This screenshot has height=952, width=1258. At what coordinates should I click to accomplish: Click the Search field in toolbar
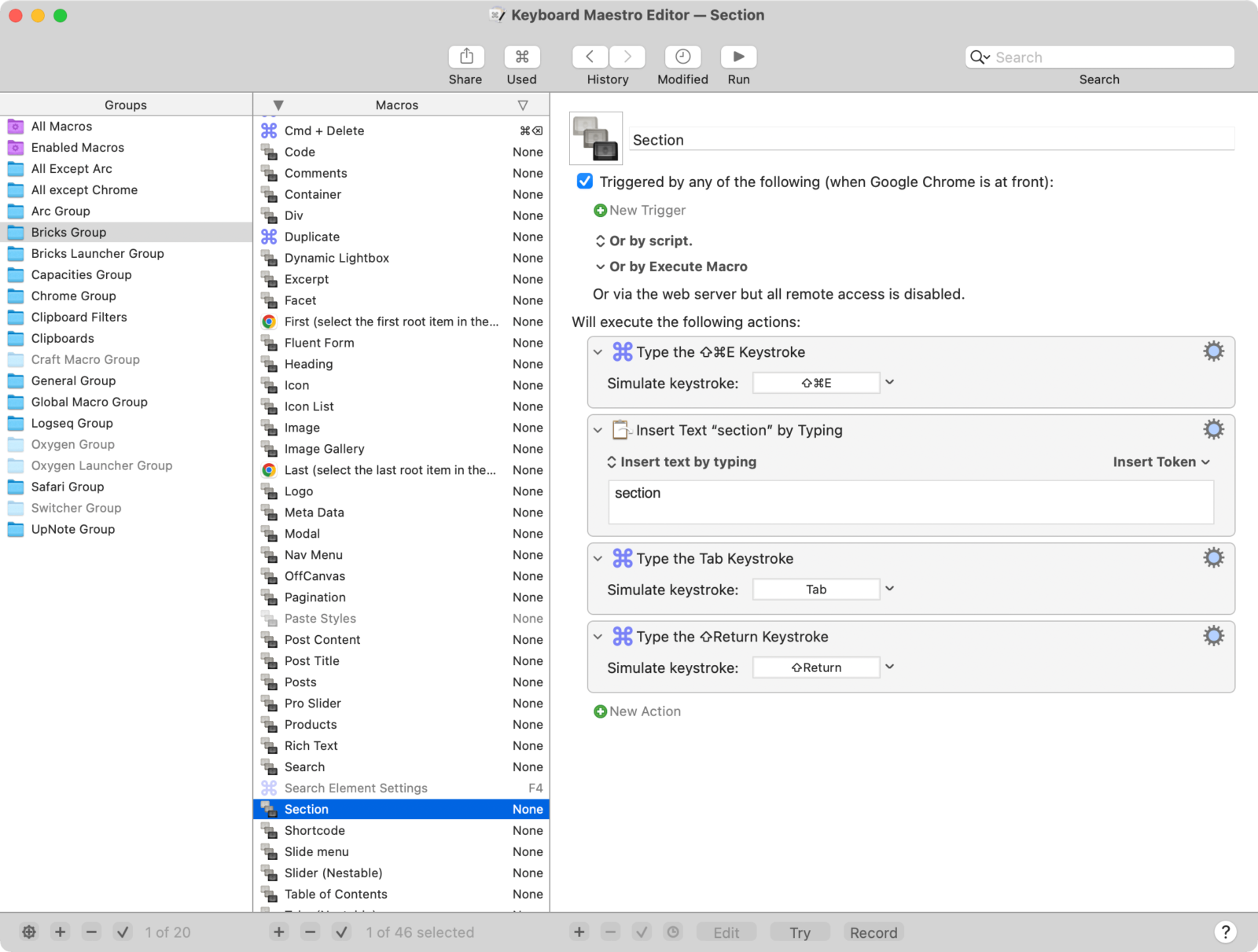click(x=1109, y=57)
